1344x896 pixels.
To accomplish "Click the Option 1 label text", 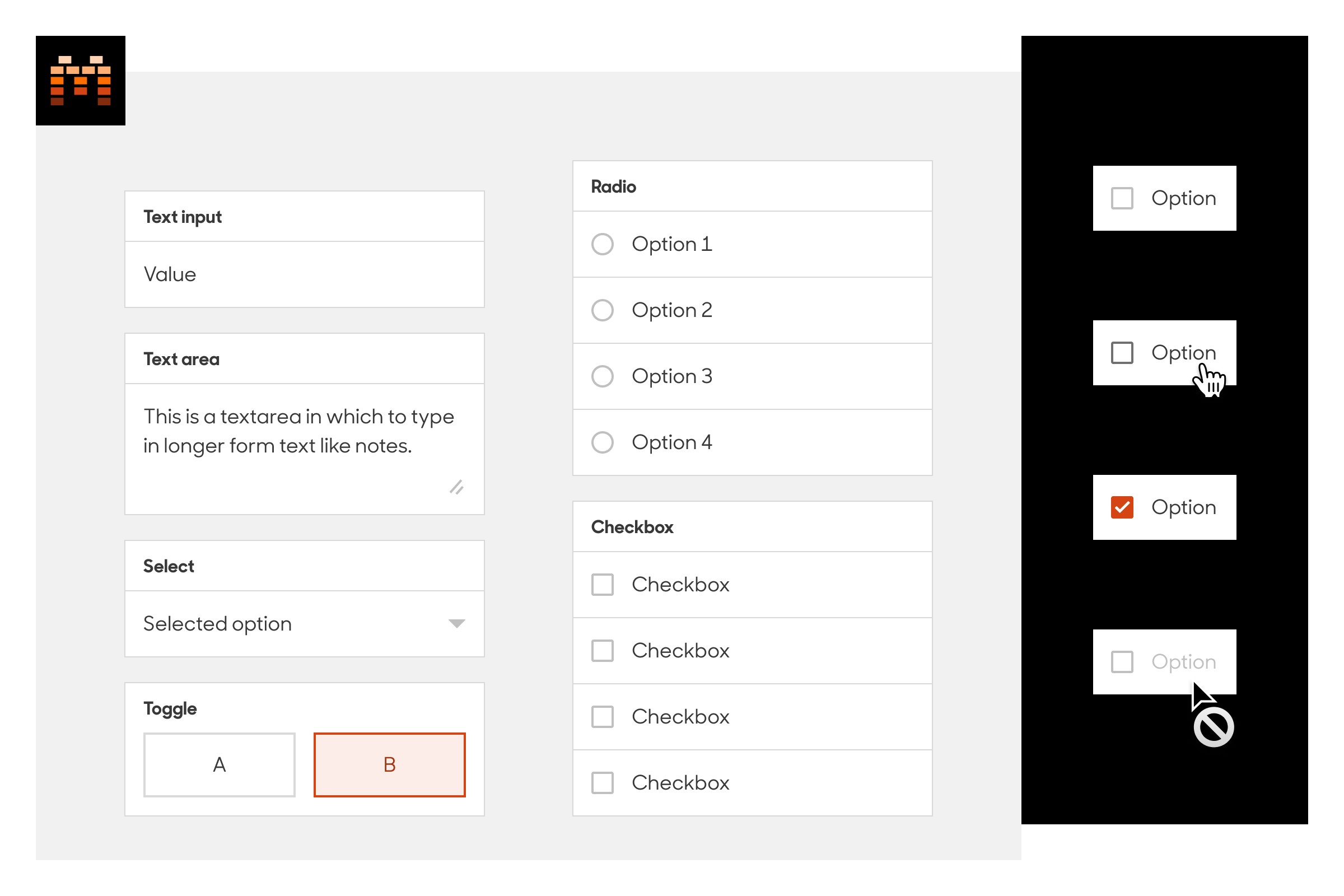I will click(672, 245).
